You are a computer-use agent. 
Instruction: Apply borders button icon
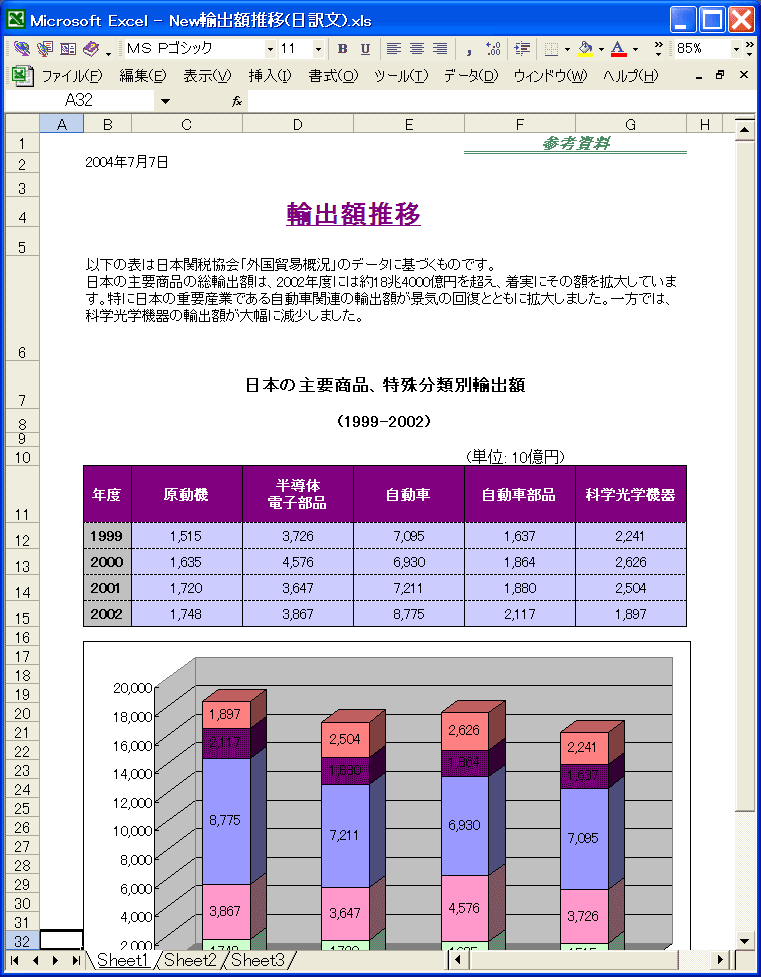click(551, 49)
